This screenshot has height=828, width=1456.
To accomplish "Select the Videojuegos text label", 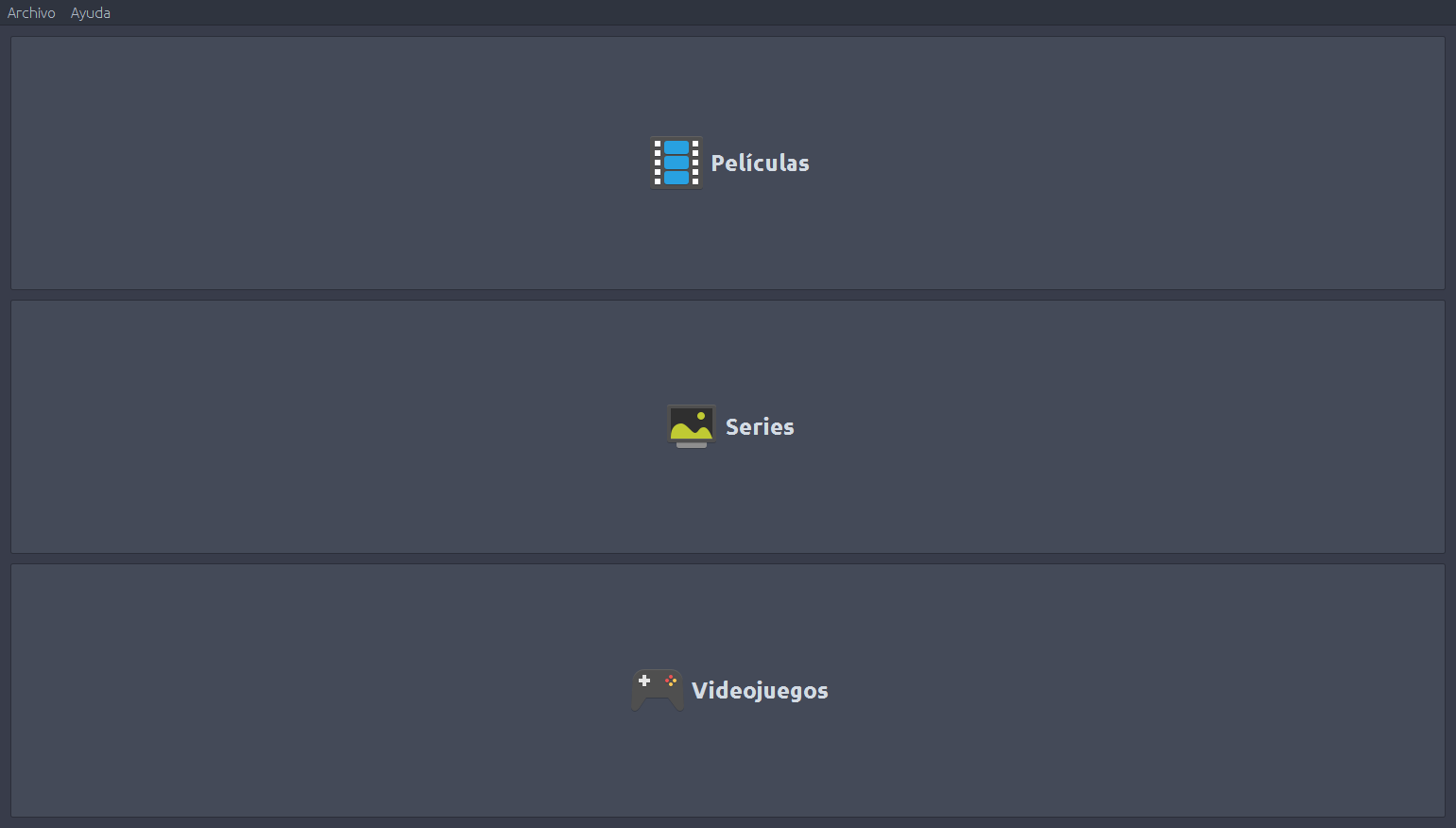I will [760, 691].
